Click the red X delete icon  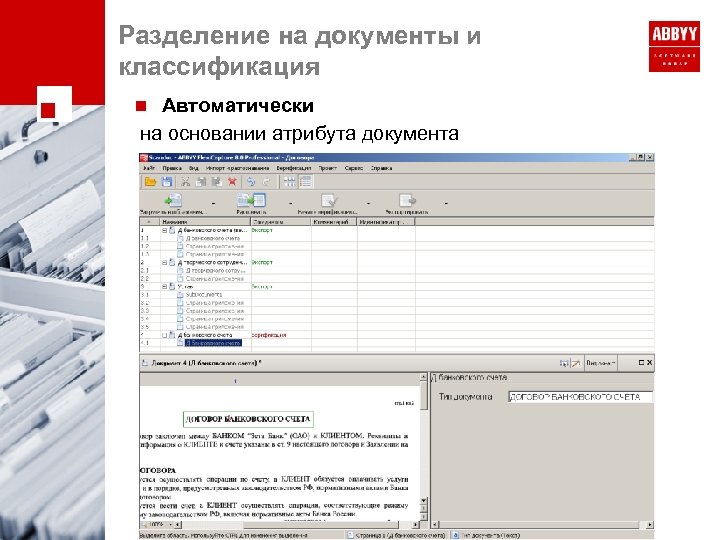(x=232, y=182)
